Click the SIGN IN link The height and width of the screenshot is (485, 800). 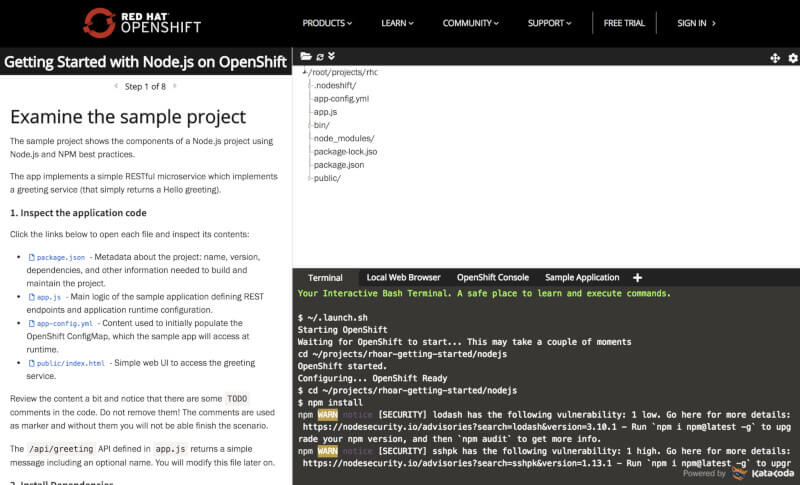pos(696,23)
